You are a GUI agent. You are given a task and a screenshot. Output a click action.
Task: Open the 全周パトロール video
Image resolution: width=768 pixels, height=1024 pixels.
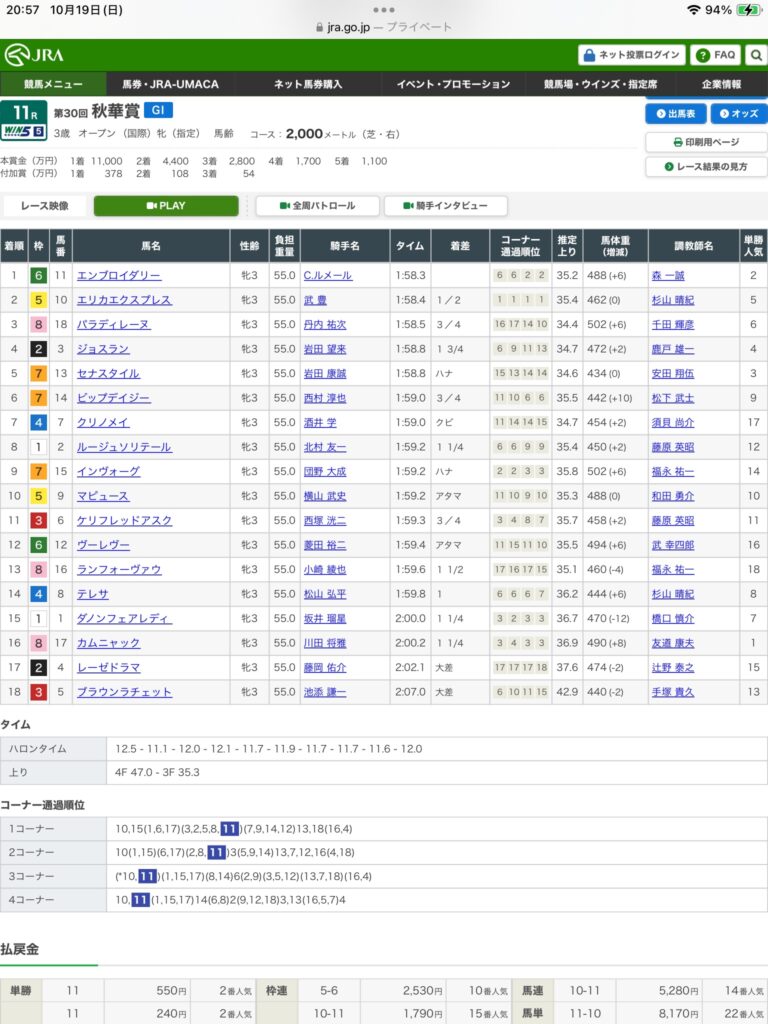coord(318,206)
